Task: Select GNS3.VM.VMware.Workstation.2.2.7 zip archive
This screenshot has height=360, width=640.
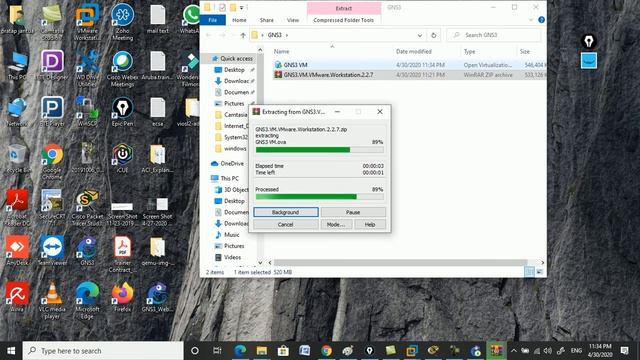Action: tap(409, 75)
